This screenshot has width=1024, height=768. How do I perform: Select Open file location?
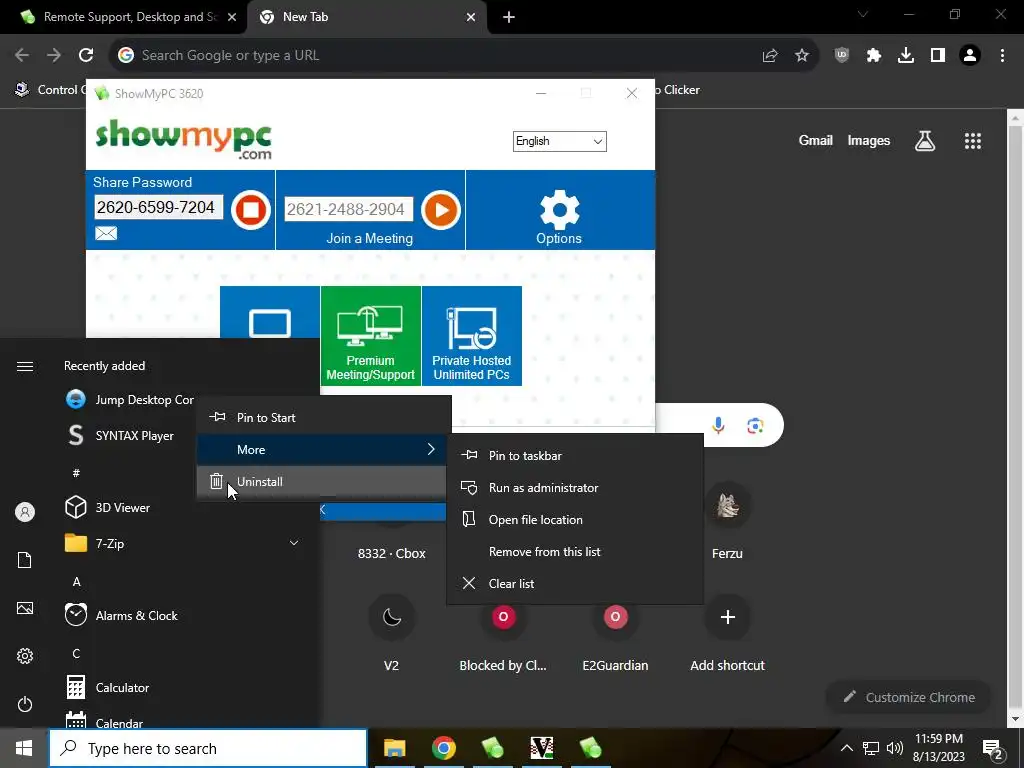click(575, 520)
